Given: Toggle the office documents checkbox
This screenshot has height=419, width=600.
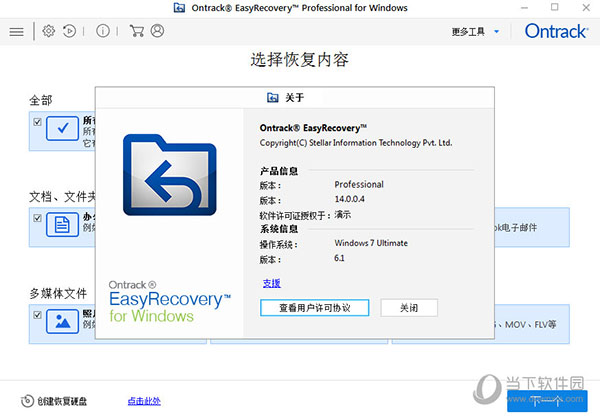Looking at the screenshot, I should tap(37, 218).
